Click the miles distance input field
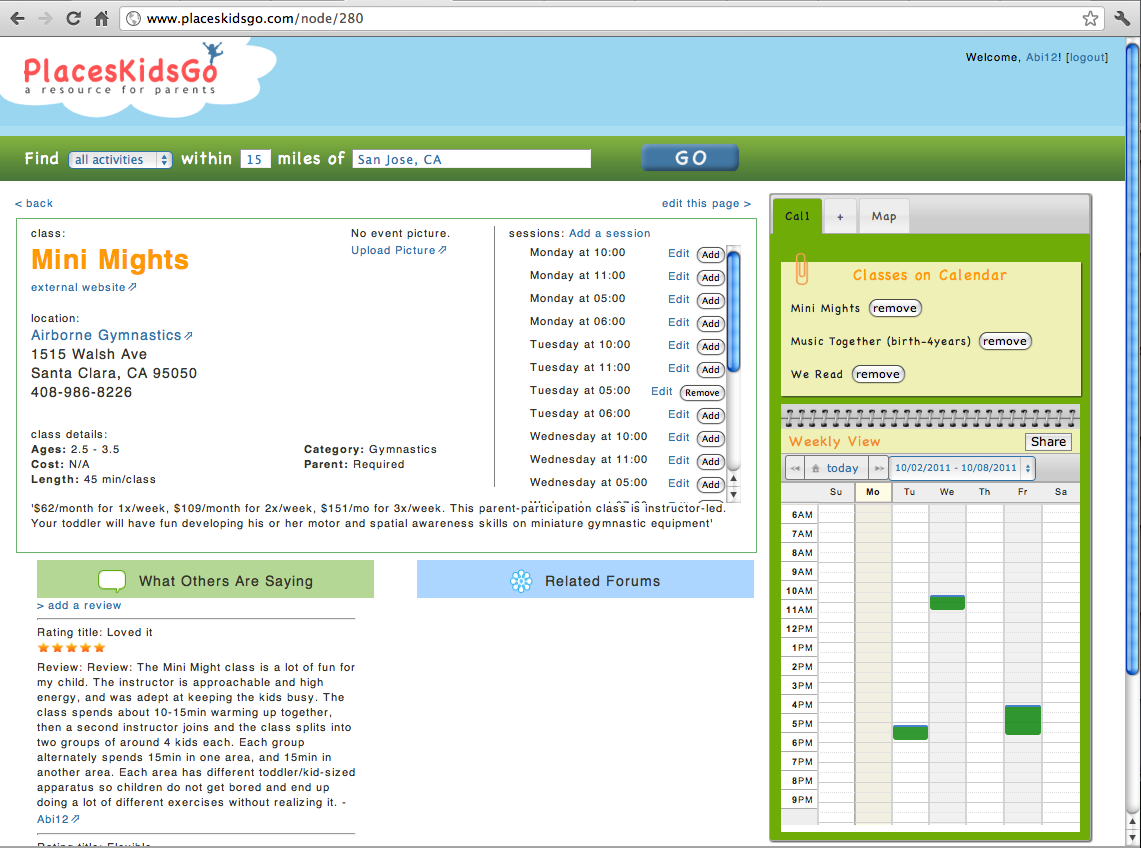 pyautogui.click(x=255, y=159)
